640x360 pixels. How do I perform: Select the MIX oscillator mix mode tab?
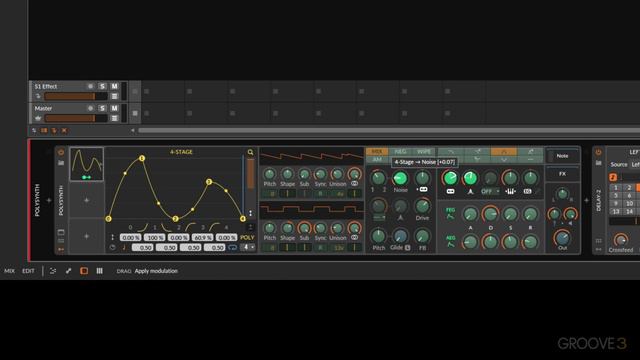tap(377, 151)
